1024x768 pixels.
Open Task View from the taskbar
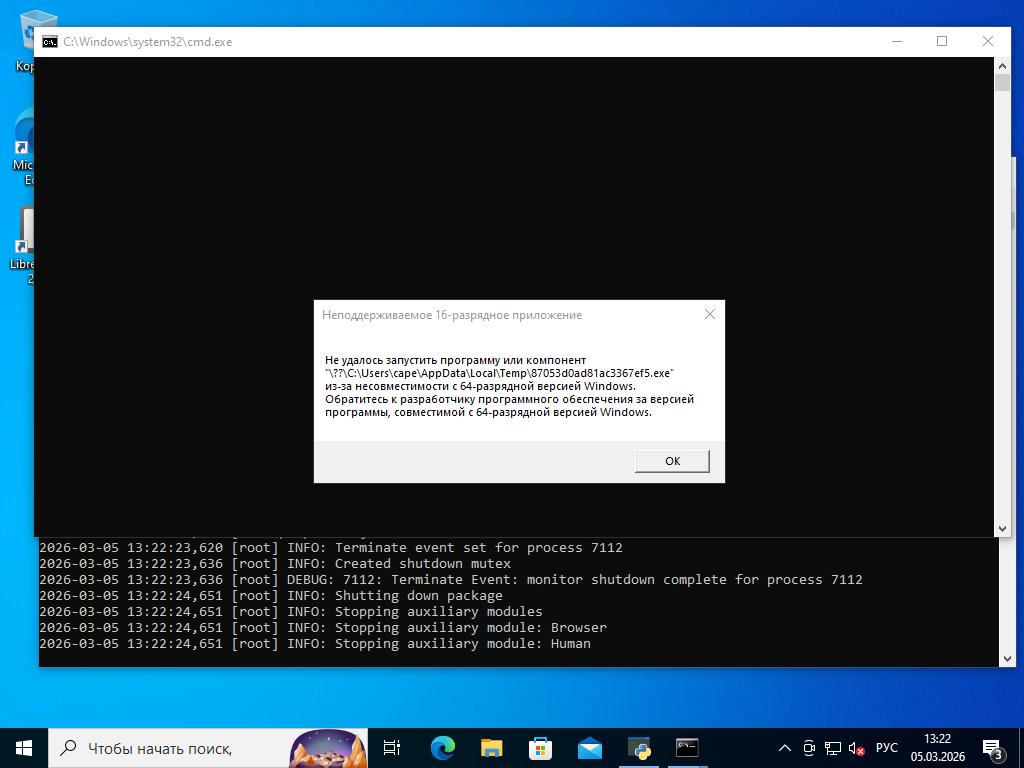click(x=392, y=748)
